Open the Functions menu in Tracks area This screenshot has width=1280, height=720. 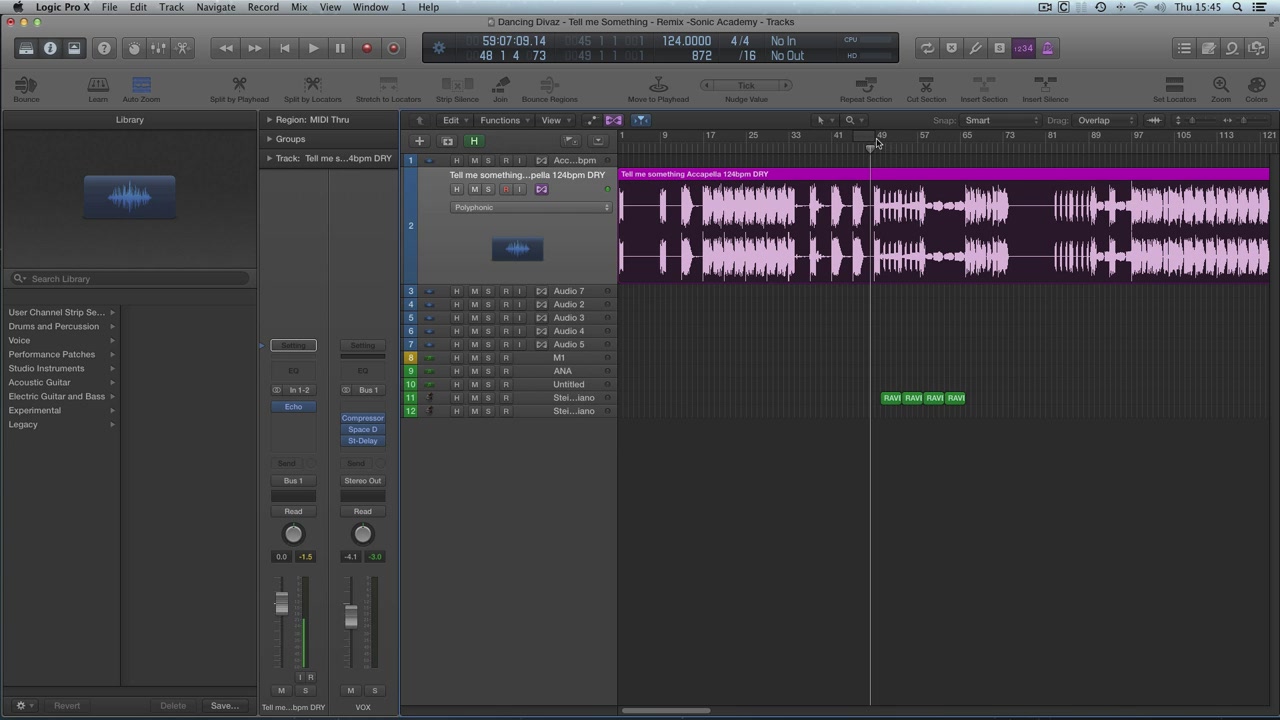coord(504,120)
